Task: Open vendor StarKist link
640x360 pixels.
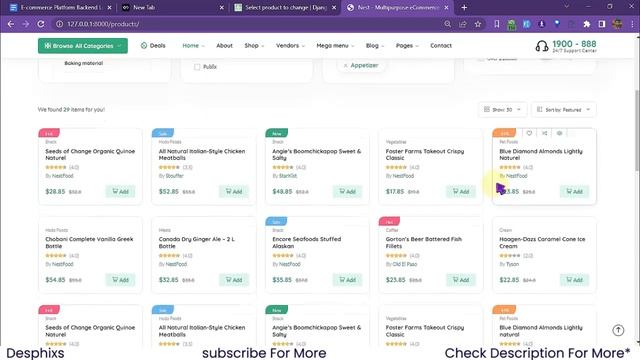Action: click(288, 176)
